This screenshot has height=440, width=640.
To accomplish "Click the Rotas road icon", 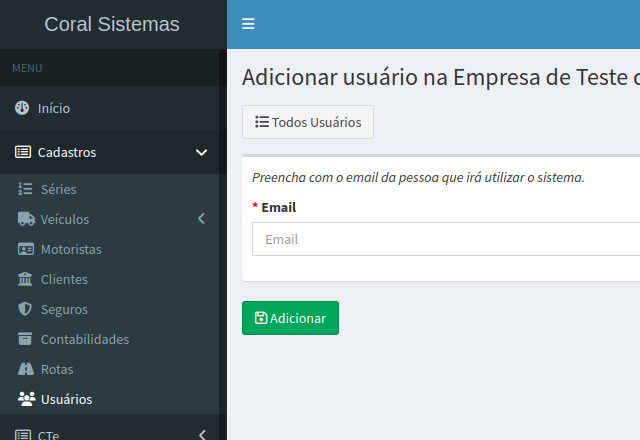I will [26, 369].
